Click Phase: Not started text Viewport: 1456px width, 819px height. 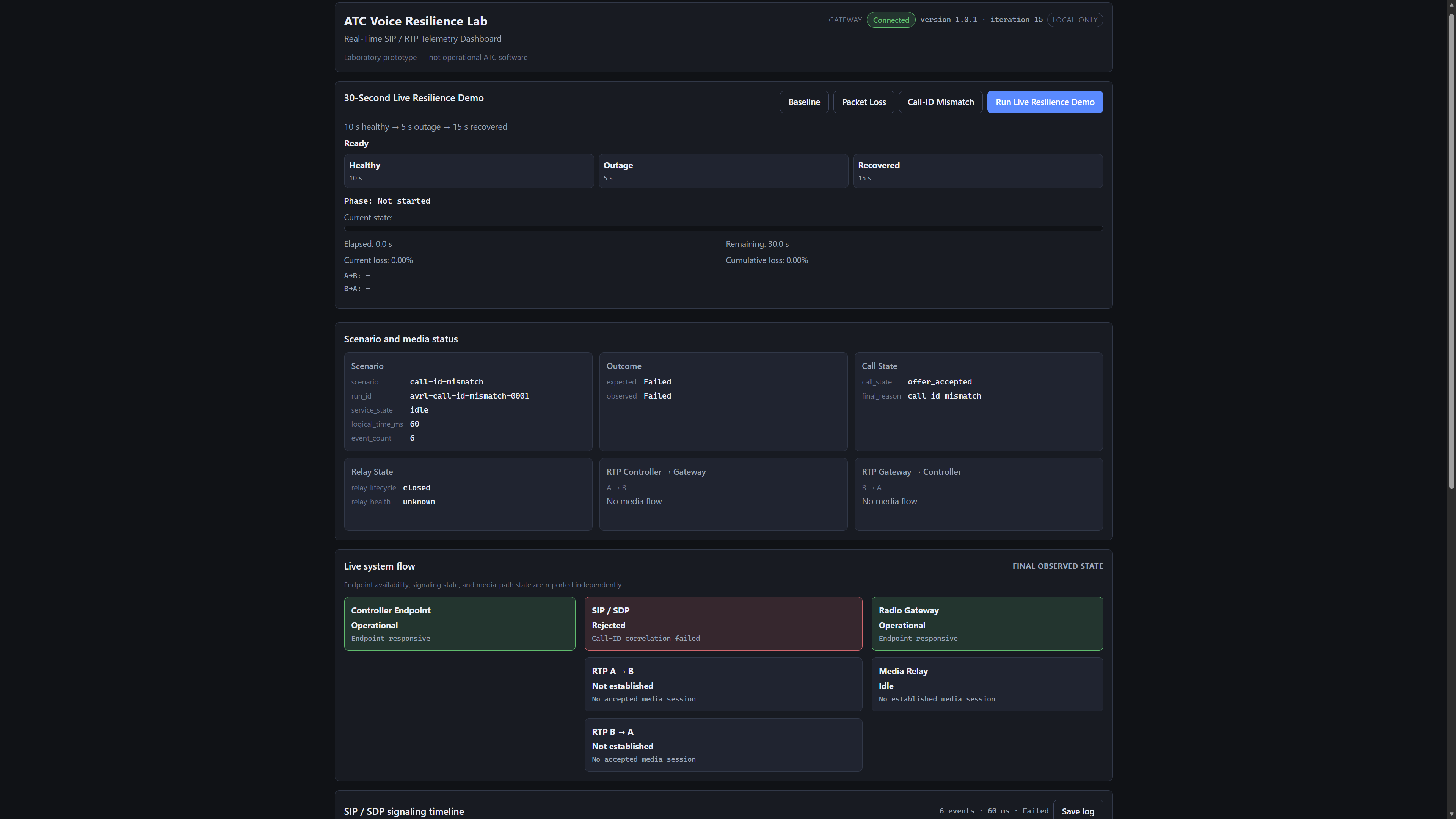(x=387, y=201)
